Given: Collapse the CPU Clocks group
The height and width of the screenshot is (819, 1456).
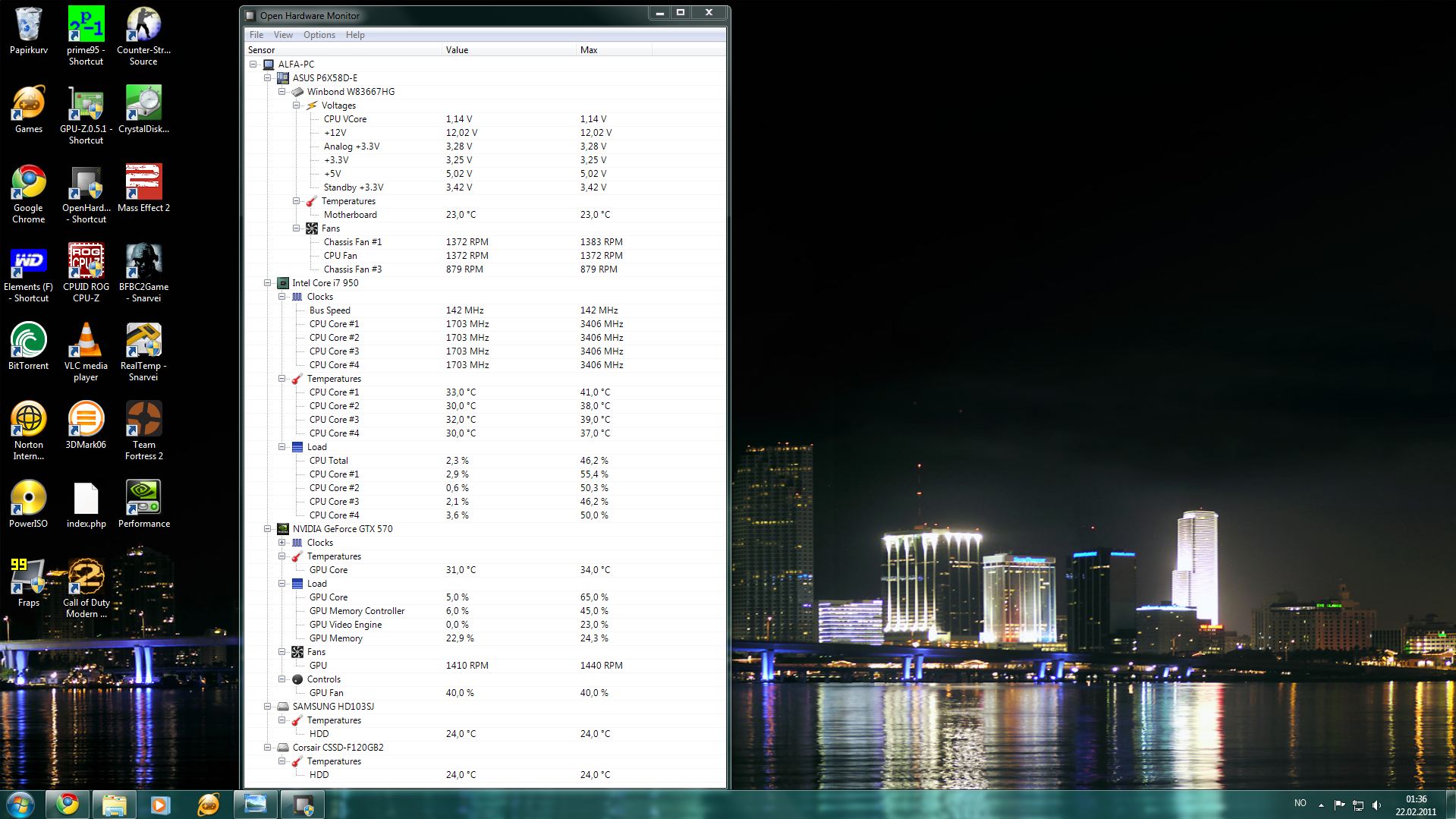Looking at the screenshot, I should (x=281, y=297).
